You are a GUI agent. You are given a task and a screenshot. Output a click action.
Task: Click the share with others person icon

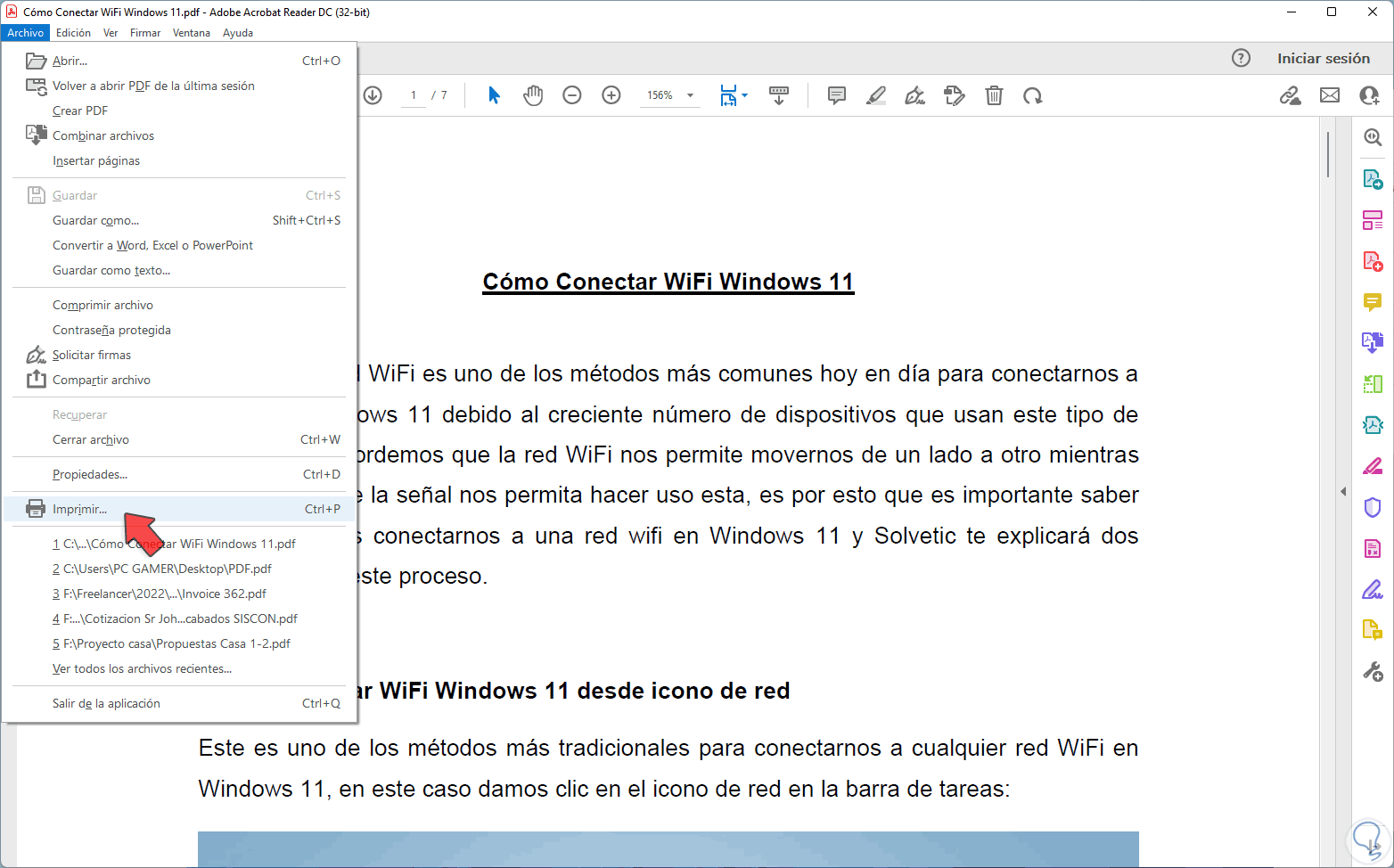coord(1369,95)
